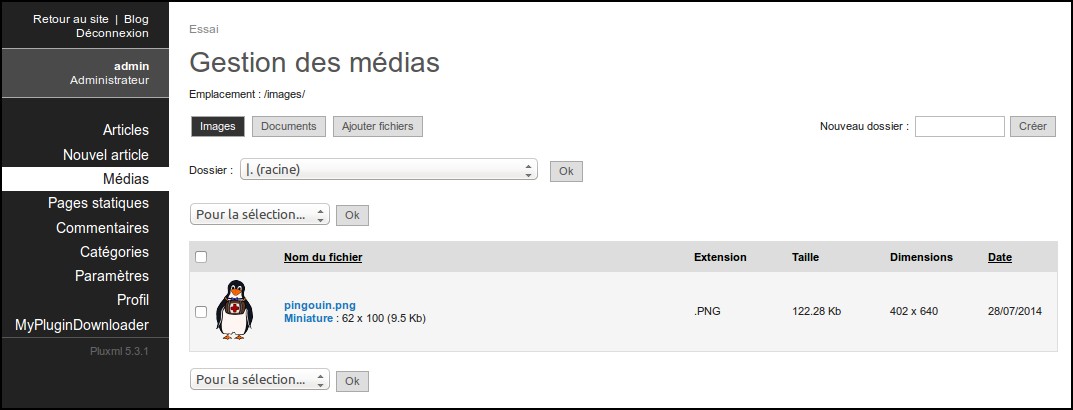
Task: Check the box for pingouin.png
Action: 201,312
